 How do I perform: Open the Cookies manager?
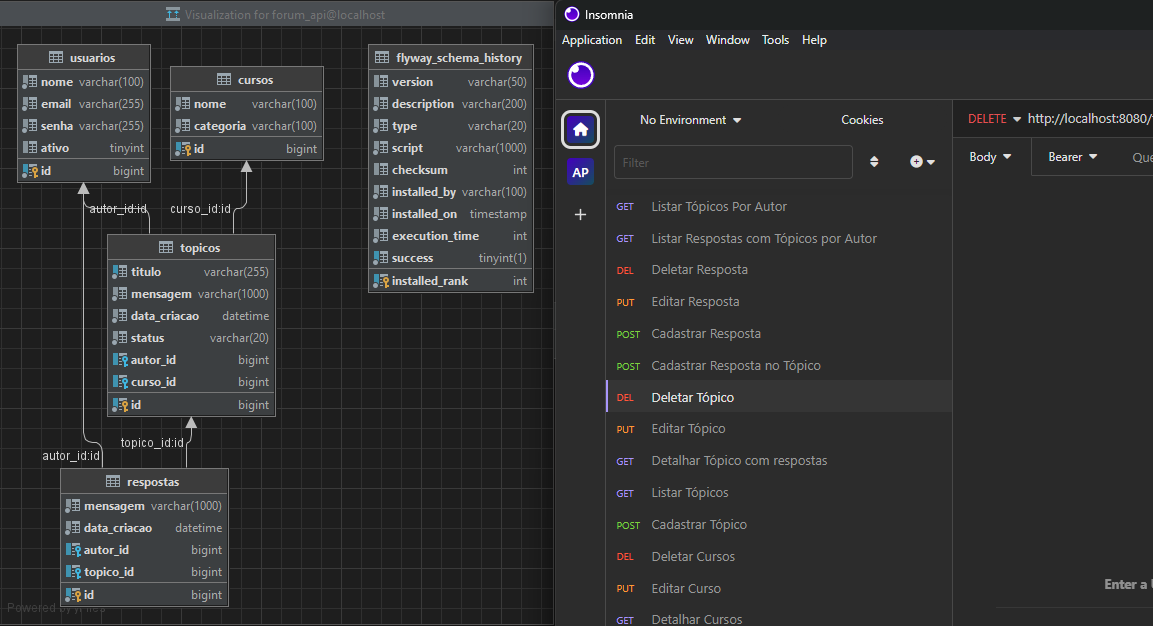coord(862,119)
